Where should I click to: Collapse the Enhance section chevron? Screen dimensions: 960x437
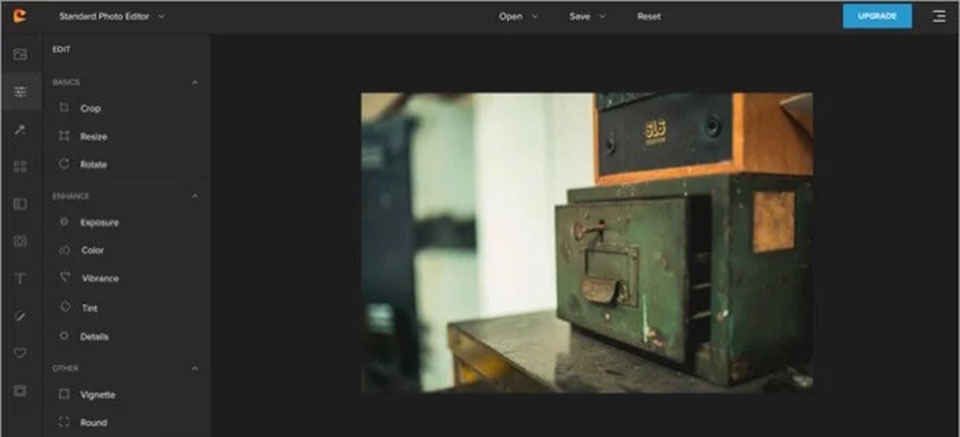195,196
